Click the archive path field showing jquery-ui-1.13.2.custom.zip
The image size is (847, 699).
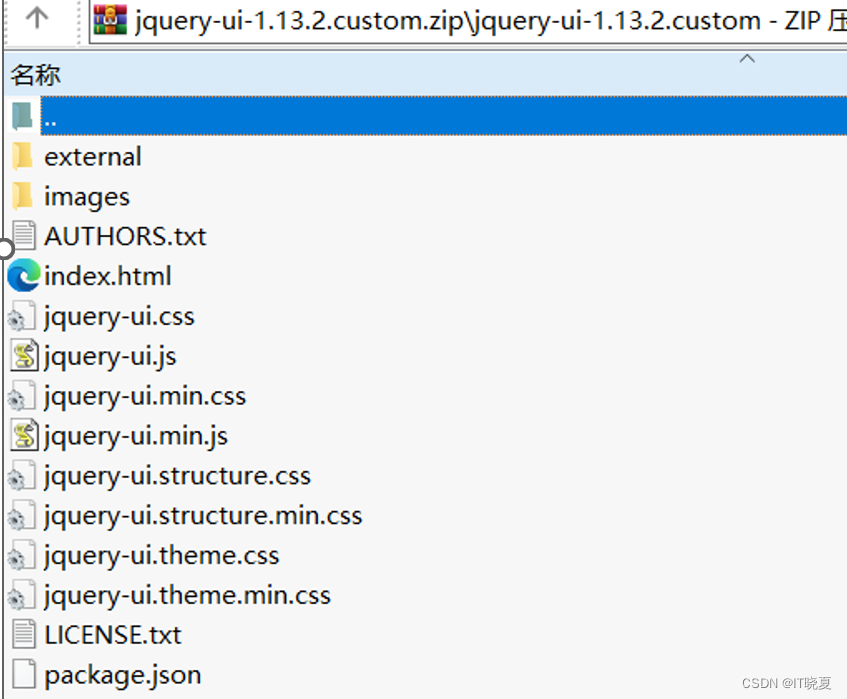click(468, 21)
